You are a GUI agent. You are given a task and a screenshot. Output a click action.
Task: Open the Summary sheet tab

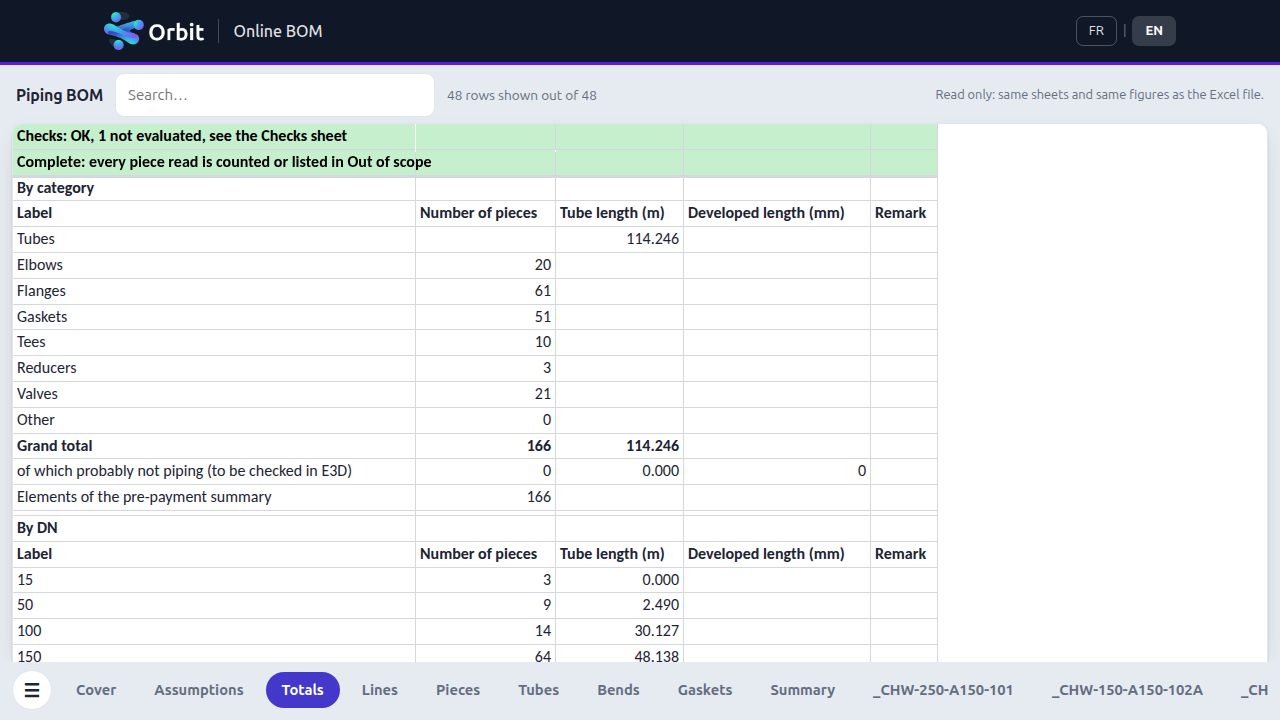click(803, 690)
